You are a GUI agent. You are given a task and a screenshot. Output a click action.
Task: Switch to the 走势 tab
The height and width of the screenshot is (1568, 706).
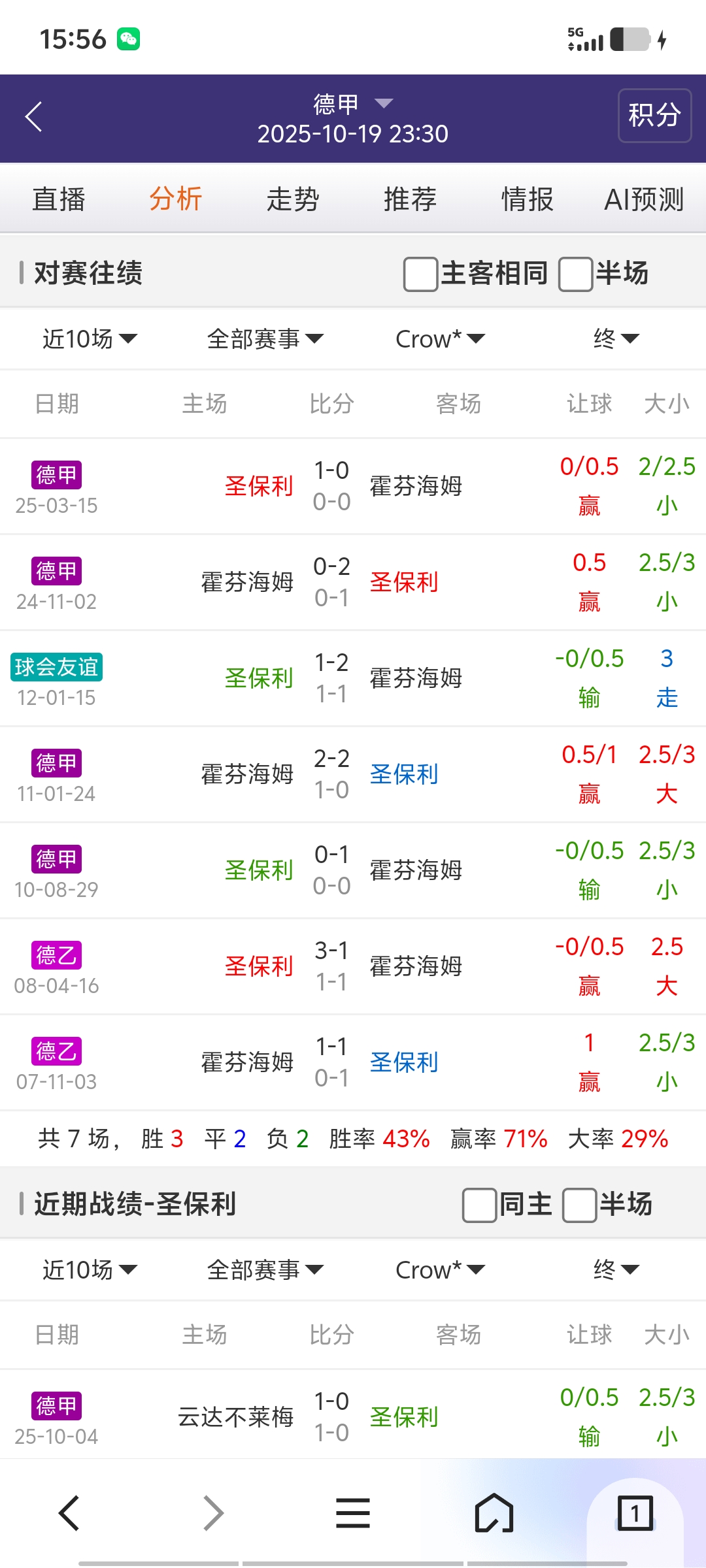tap(292, 199)
